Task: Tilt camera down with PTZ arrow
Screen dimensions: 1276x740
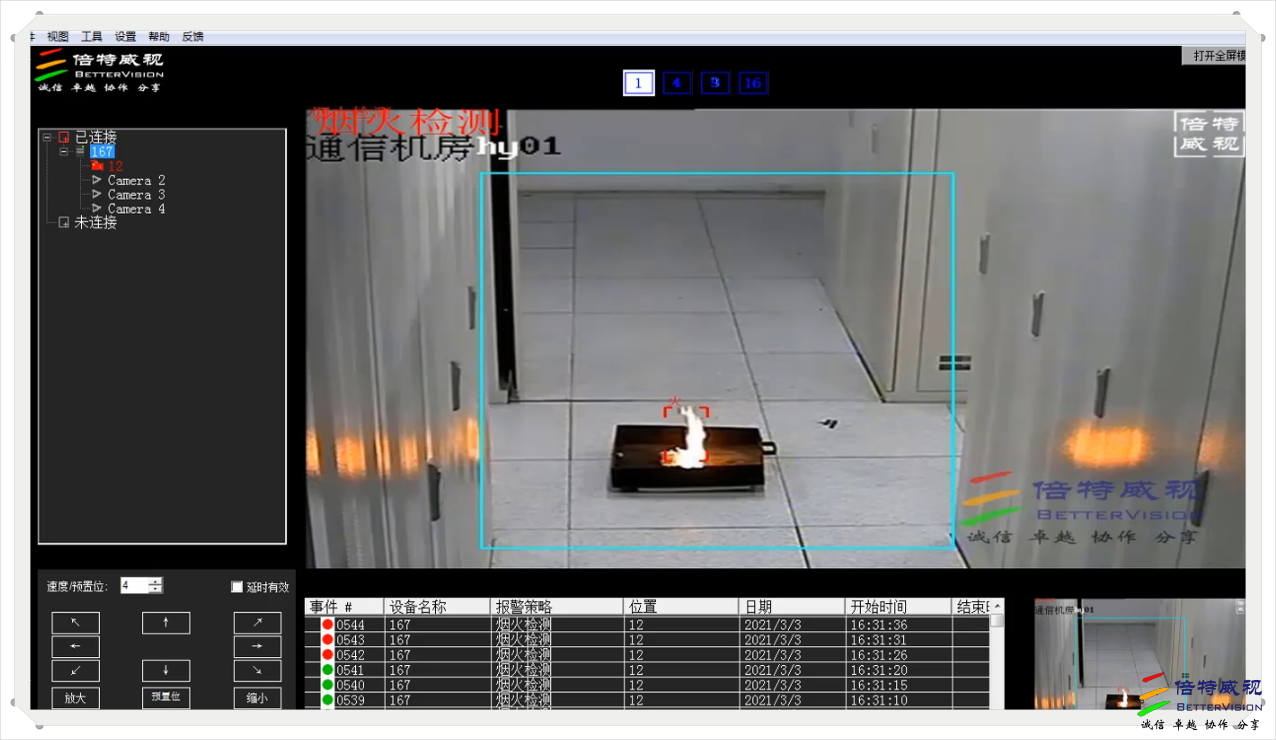Action: coord(166,671)
